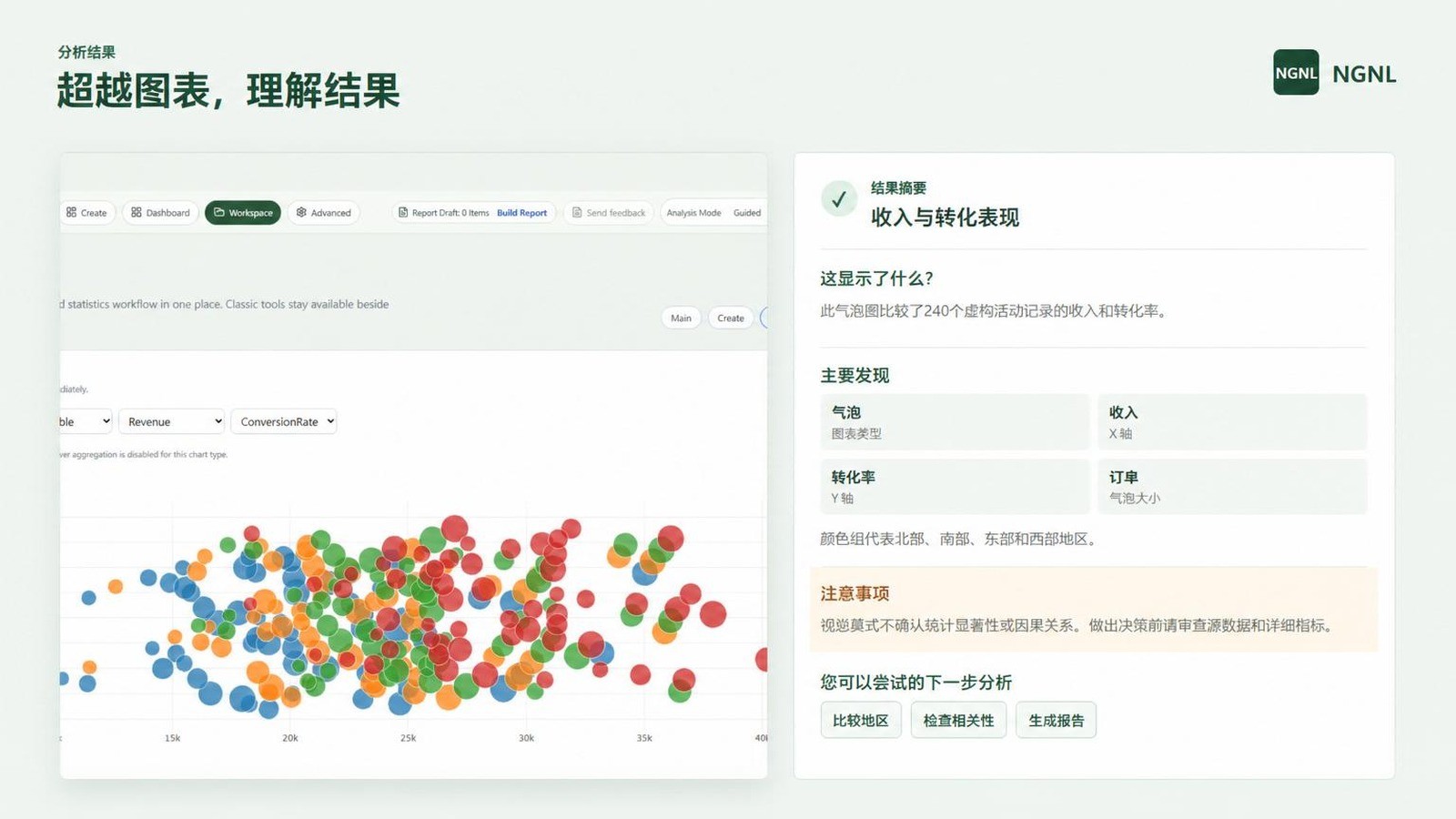Click the 30k x-axis label
Screen dimensions: 1456x819
526,738
